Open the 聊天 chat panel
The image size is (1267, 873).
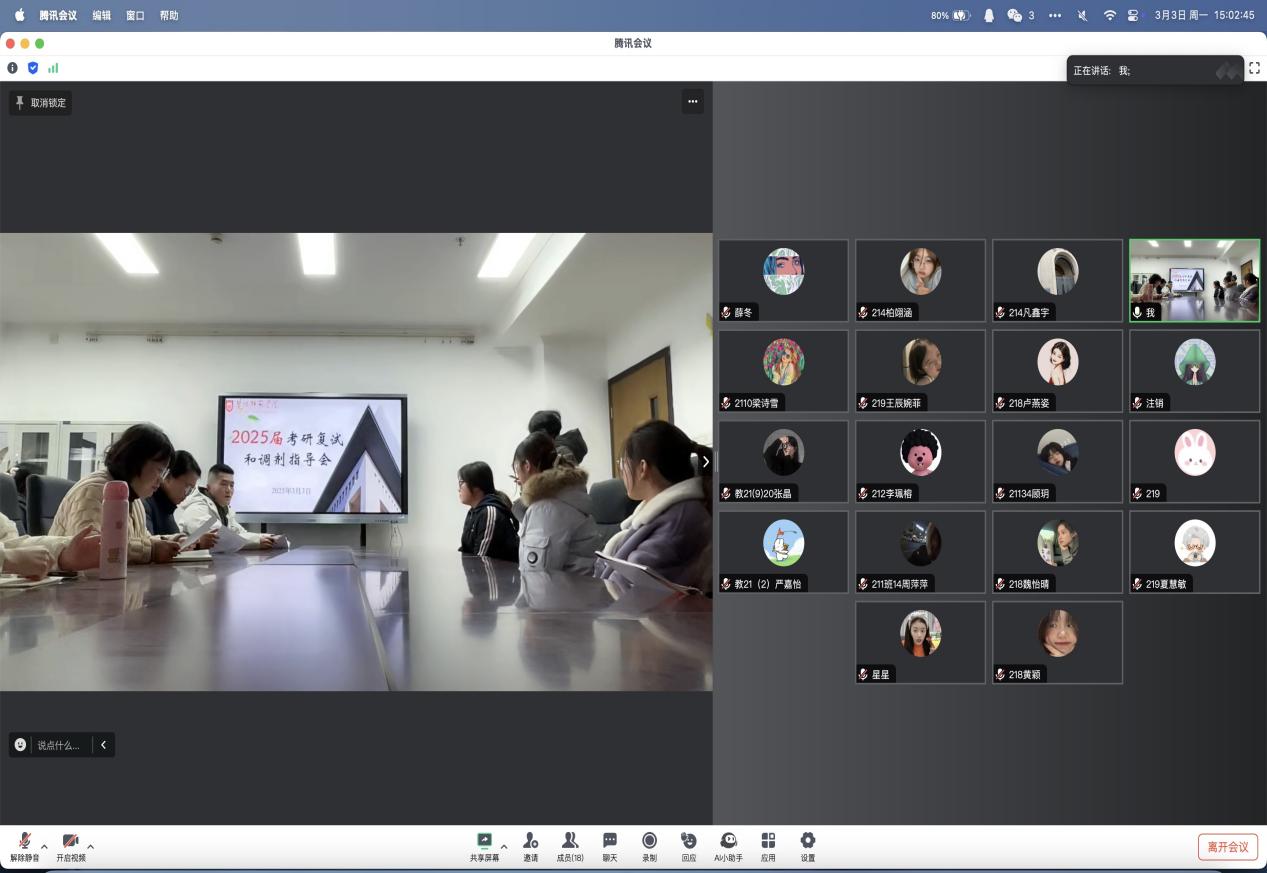click(x=609, y=842)
